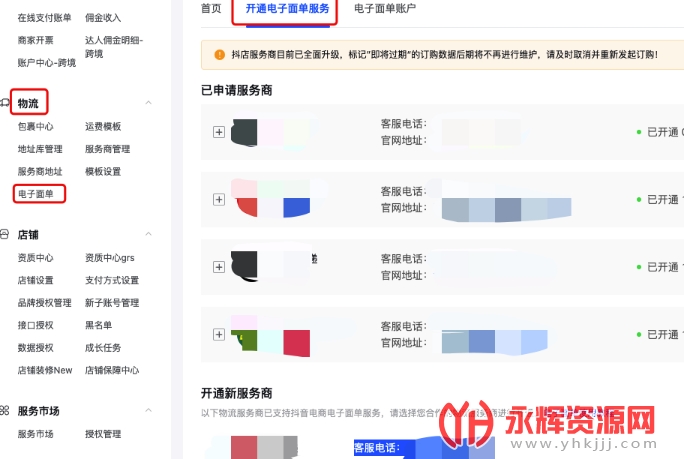The image size is (684, 459).
Task: Expand the first applied service provider row
Action: 219,132
